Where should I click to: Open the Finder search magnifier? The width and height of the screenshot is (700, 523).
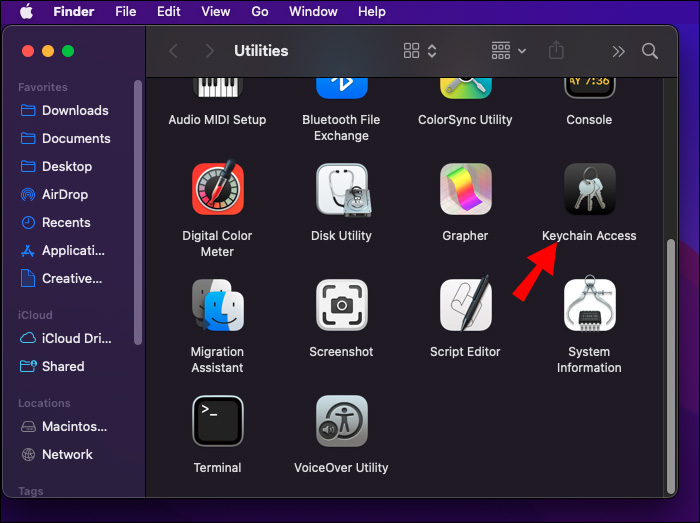pyautogui.click(x=650, y=51)
